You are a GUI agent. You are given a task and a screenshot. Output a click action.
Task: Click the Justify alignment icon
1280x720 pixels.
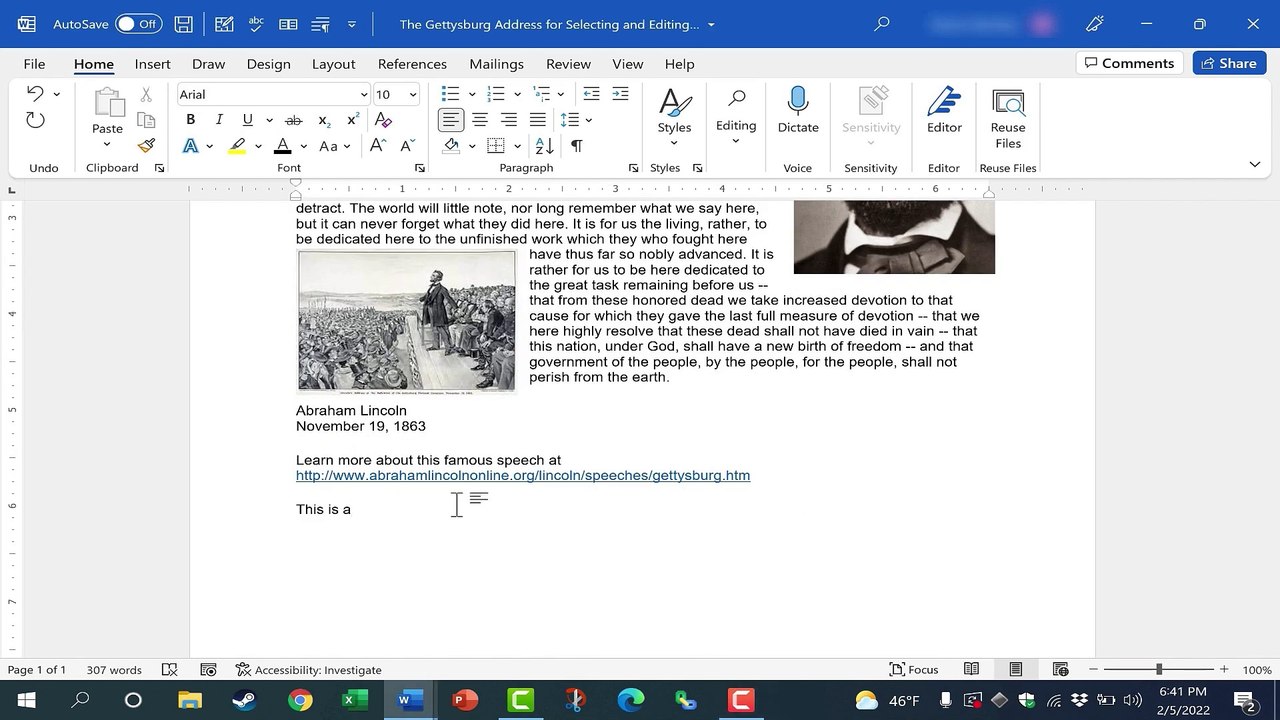point(538,120)
